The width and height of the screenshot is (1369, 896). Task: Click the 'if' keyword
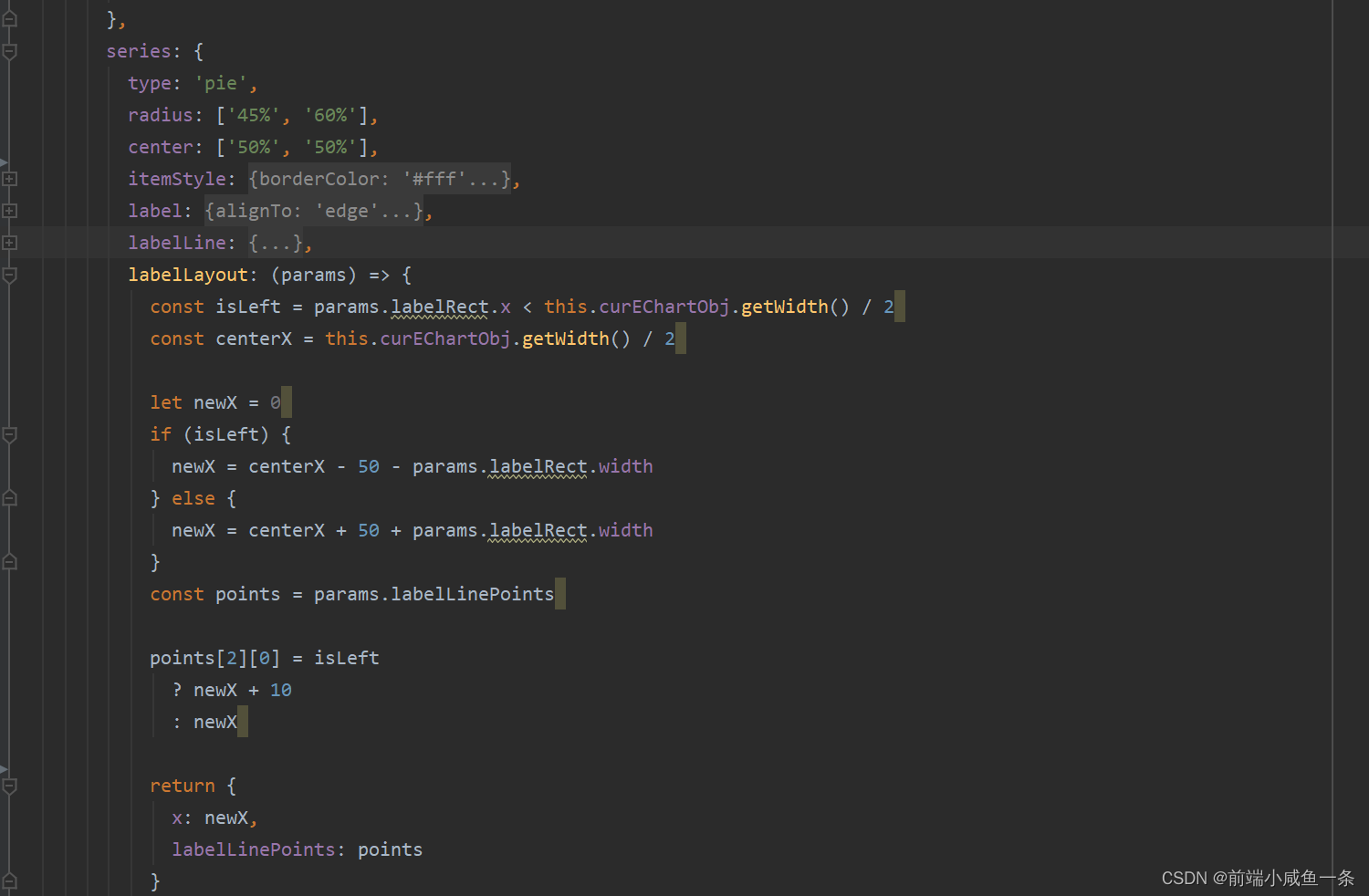[x=161, y=434]
